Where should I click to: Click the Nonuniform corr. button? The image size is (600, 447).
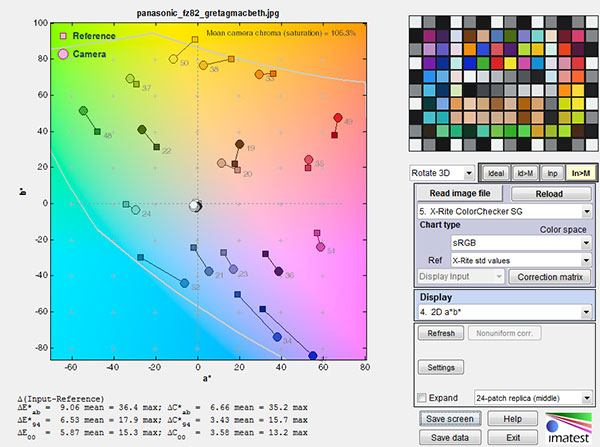click(504, 333)
